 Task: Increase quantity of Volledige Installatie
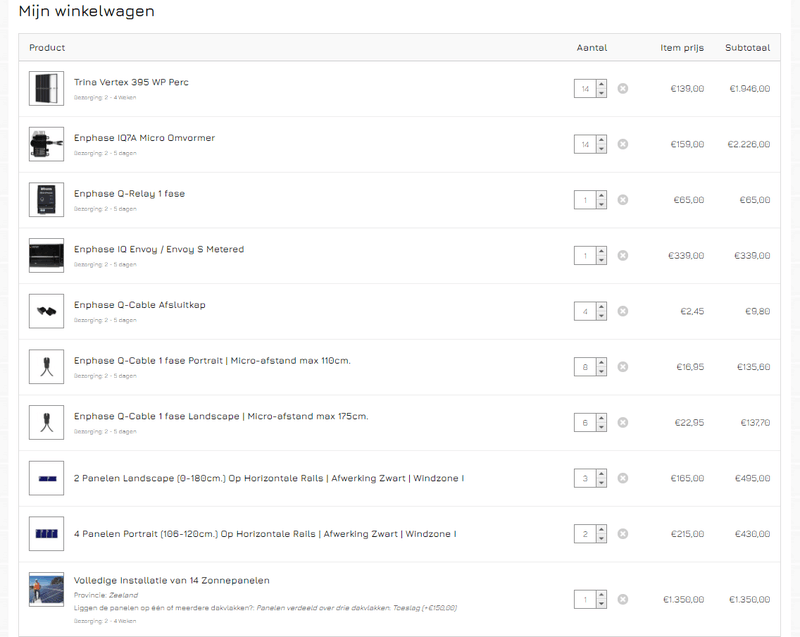pyautogui.click(x=602, y=595)
